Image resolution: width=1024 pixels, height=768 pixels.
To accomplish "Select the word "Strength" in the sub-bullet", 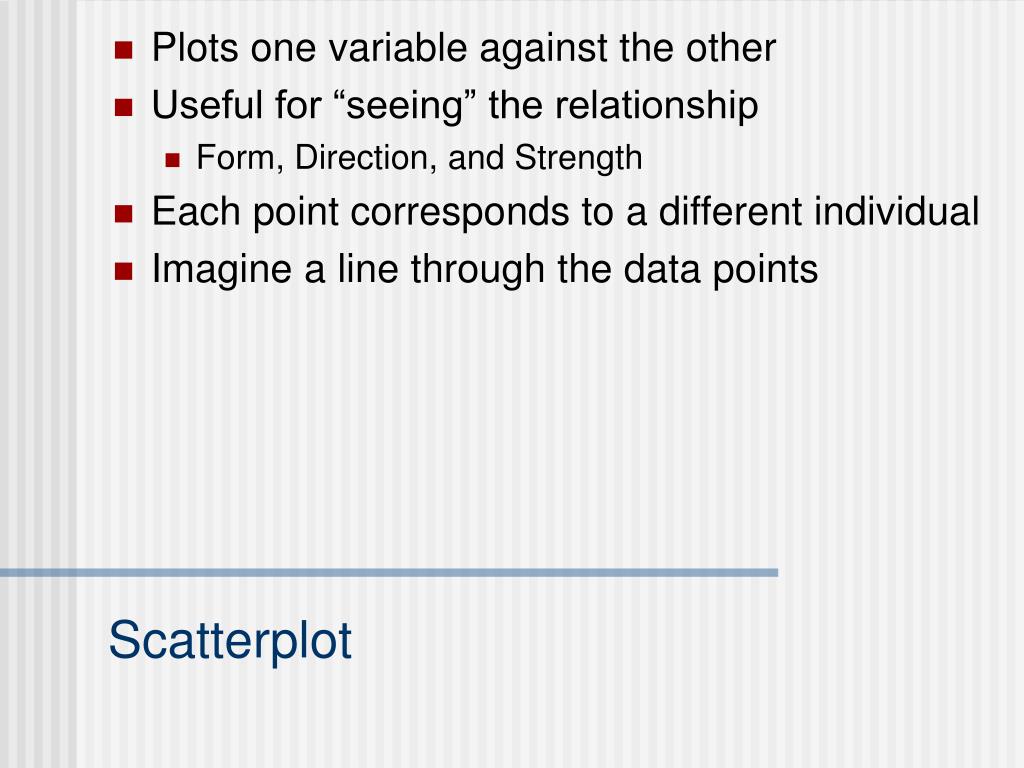I will point(578,159).
